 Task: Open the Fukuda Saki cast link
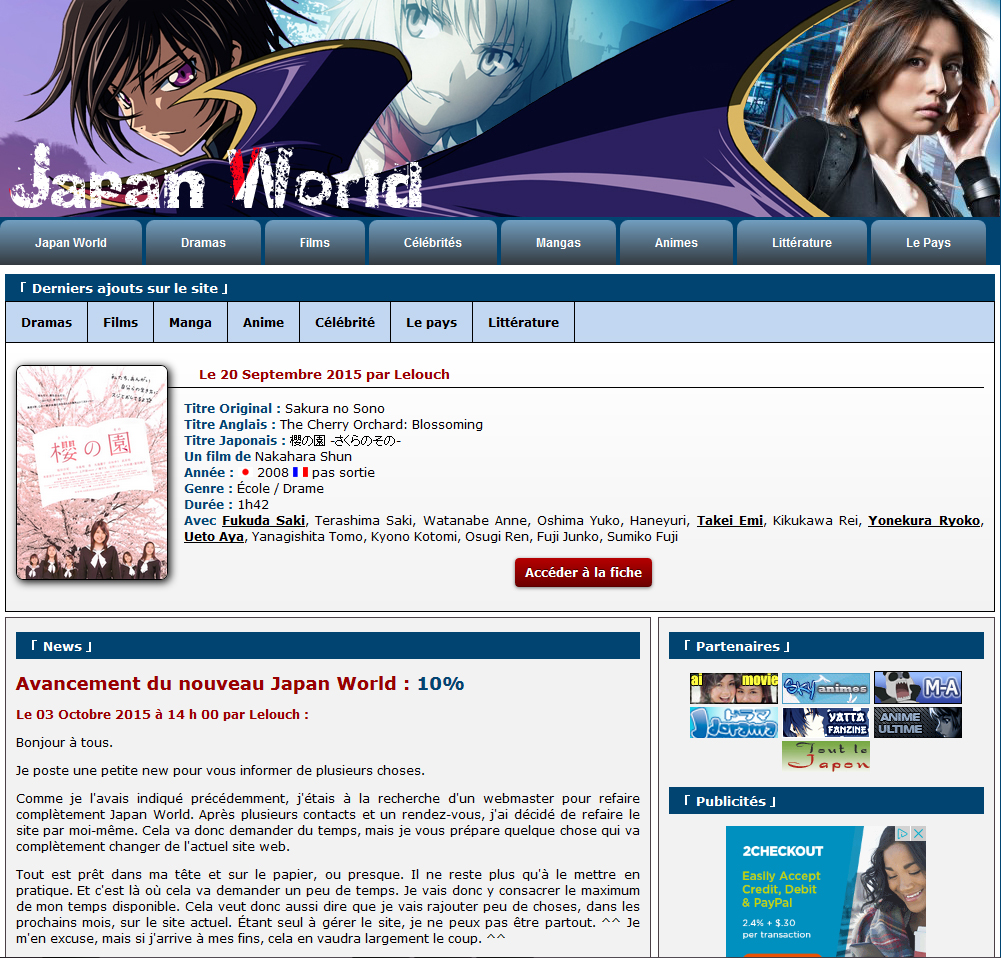pos(264,520)
